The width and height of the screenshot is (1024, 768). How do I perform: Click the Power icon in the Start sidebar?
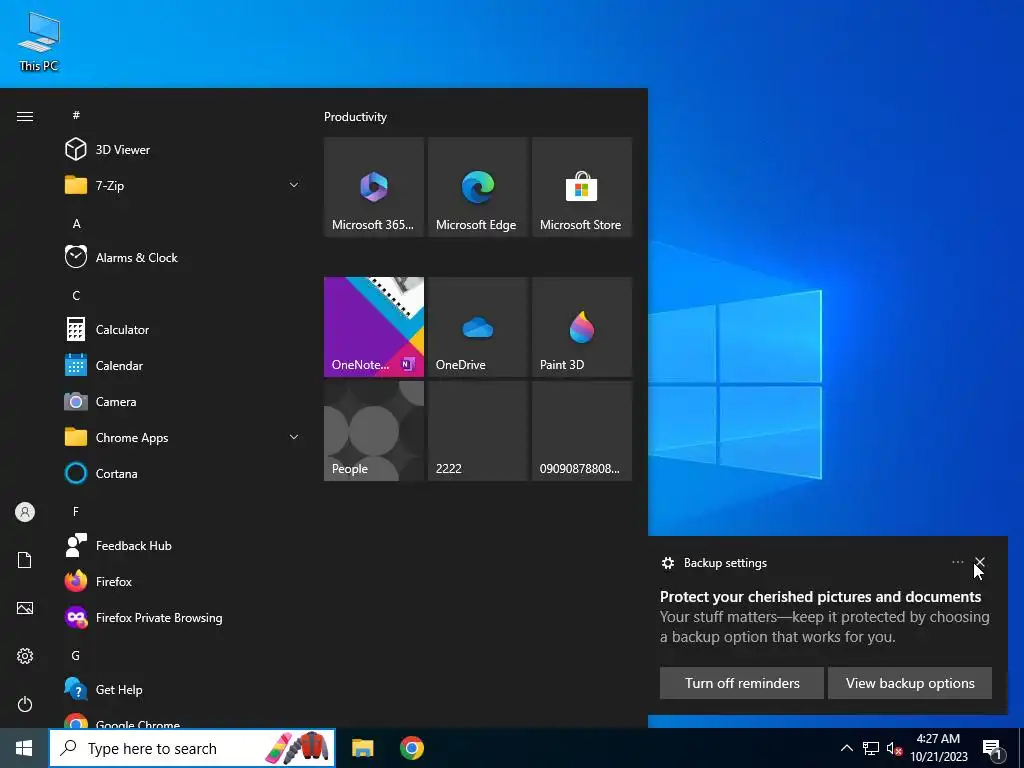tap(25, 704)
